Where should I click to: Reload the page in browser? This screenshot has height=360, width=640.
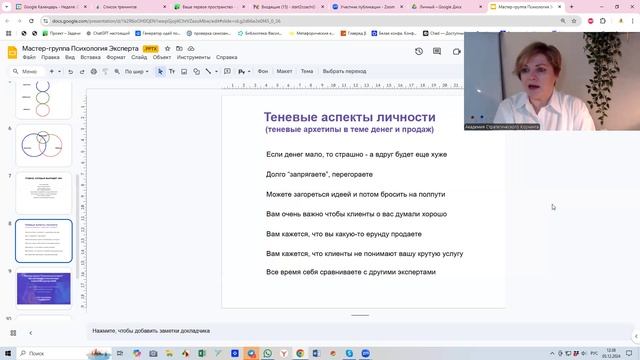31,21
